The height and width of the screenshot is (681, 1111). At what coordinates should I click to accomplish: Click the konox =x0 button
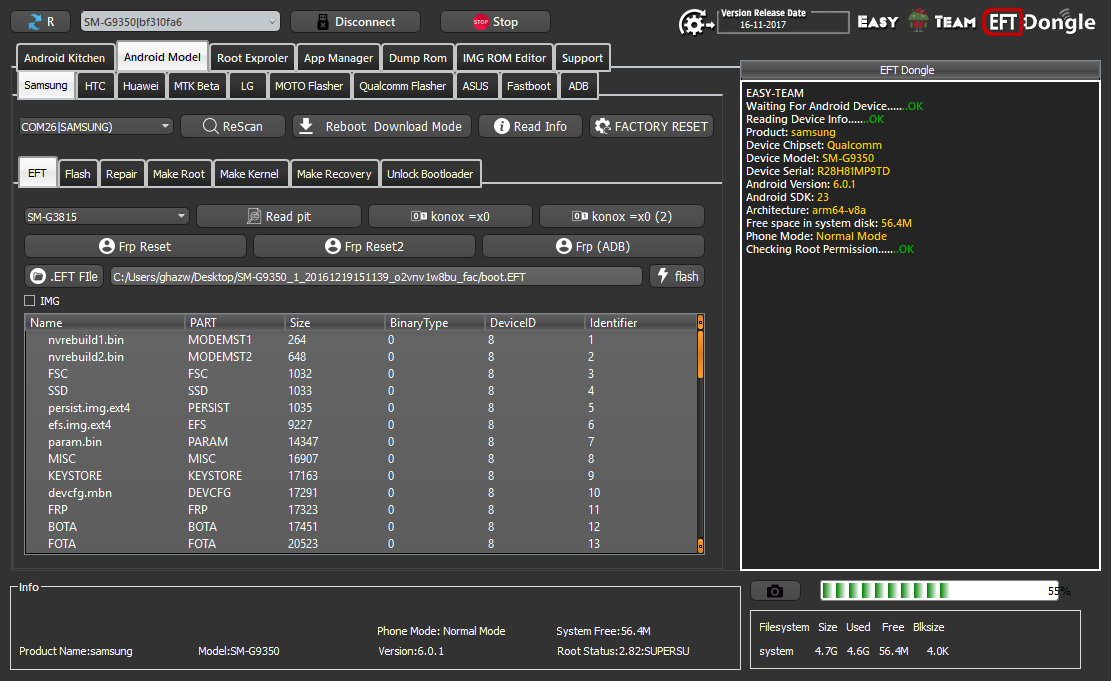click(451, 216)
